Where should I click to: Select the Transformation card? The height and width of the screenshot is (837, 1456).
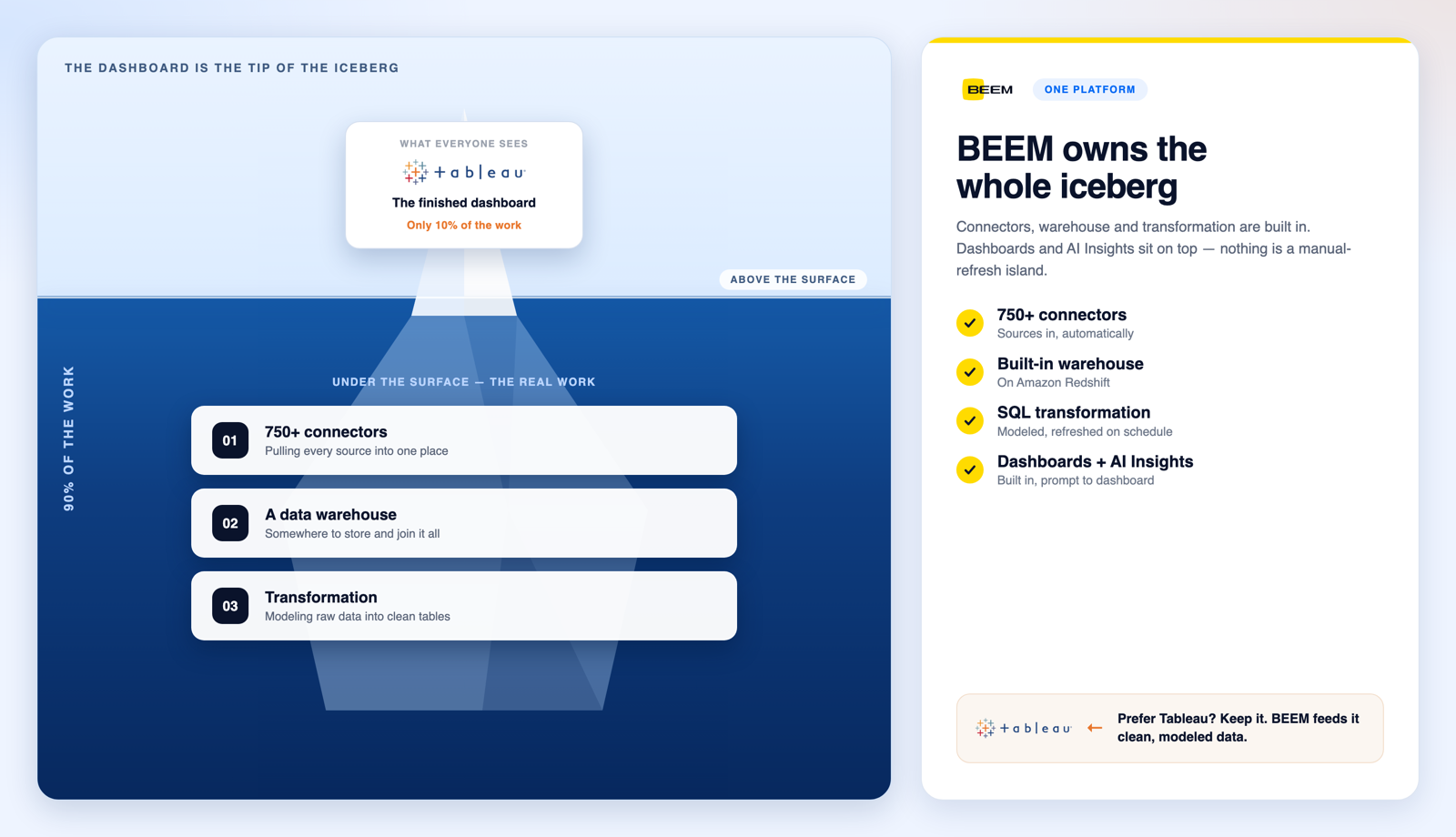pyautogui.click(x=464, y=606)
